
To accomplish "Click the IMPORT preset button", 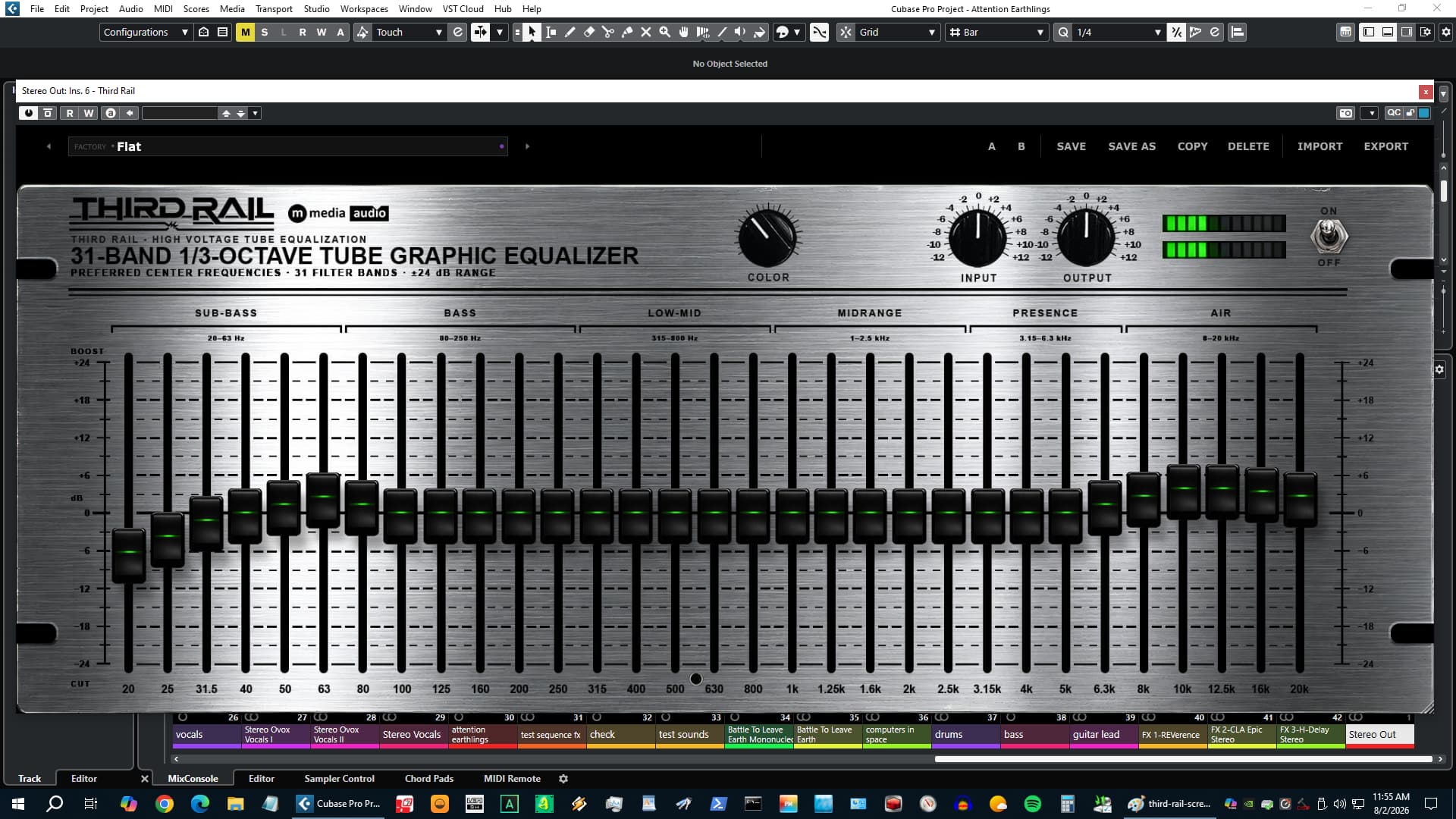I will point(1319,146).
